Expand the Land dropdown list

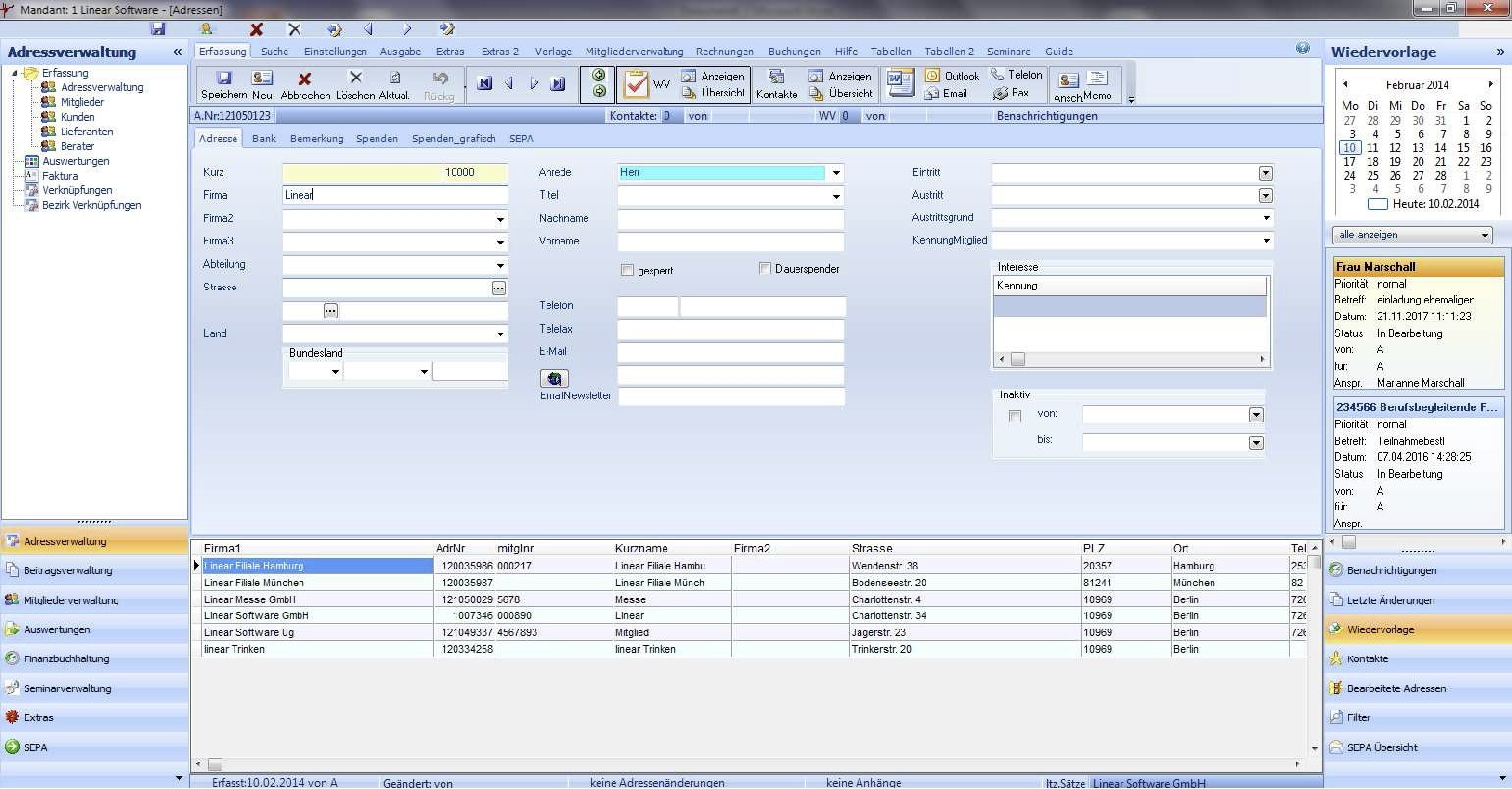[500, 334]
